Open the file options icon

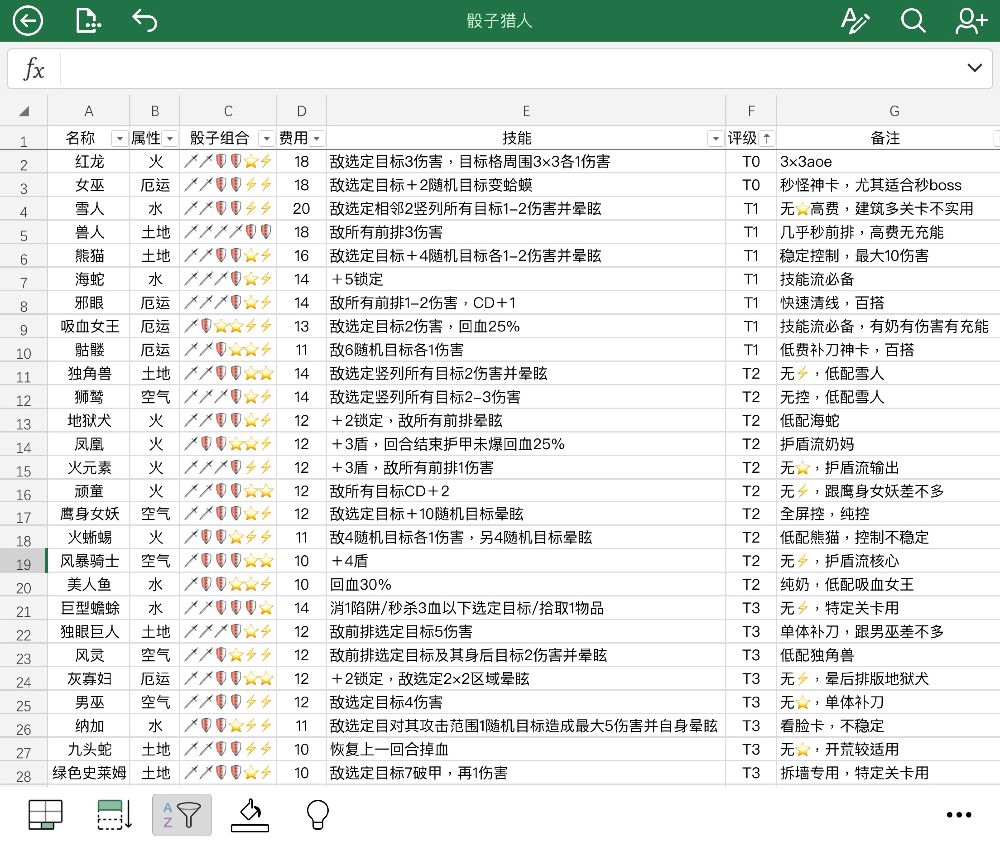click(87, 21)
